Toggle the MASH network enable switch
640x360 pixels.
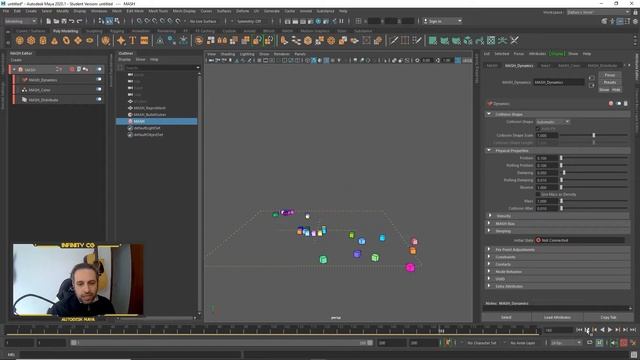(99, 69)
